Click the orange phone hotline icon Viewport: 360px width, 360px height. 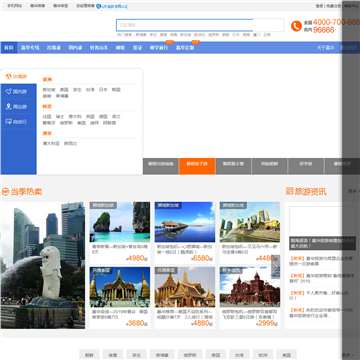[x=296, y=26]
